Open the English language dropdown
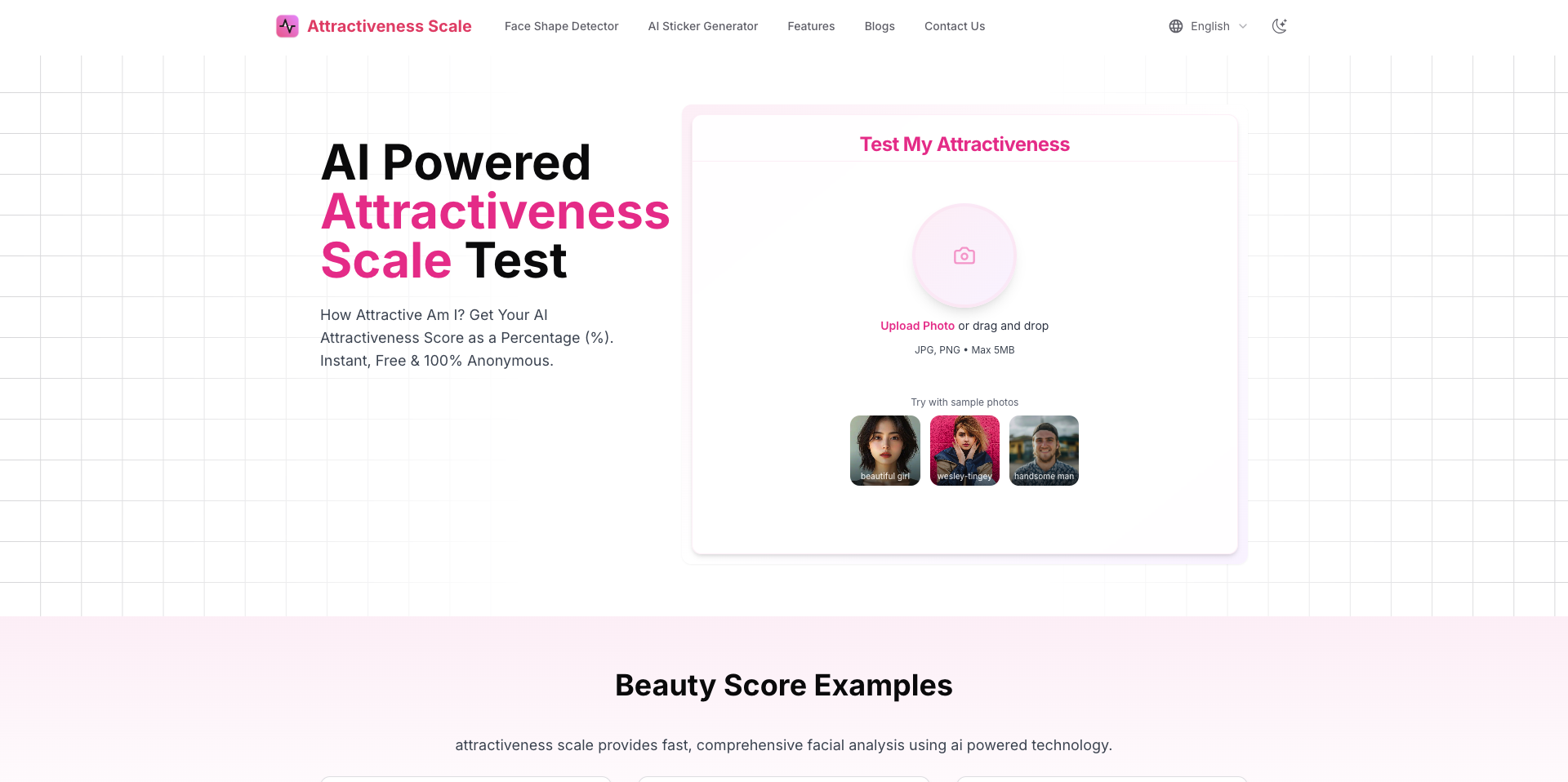This screenshot has height=782, width=1568. [x=1209, y=25]
